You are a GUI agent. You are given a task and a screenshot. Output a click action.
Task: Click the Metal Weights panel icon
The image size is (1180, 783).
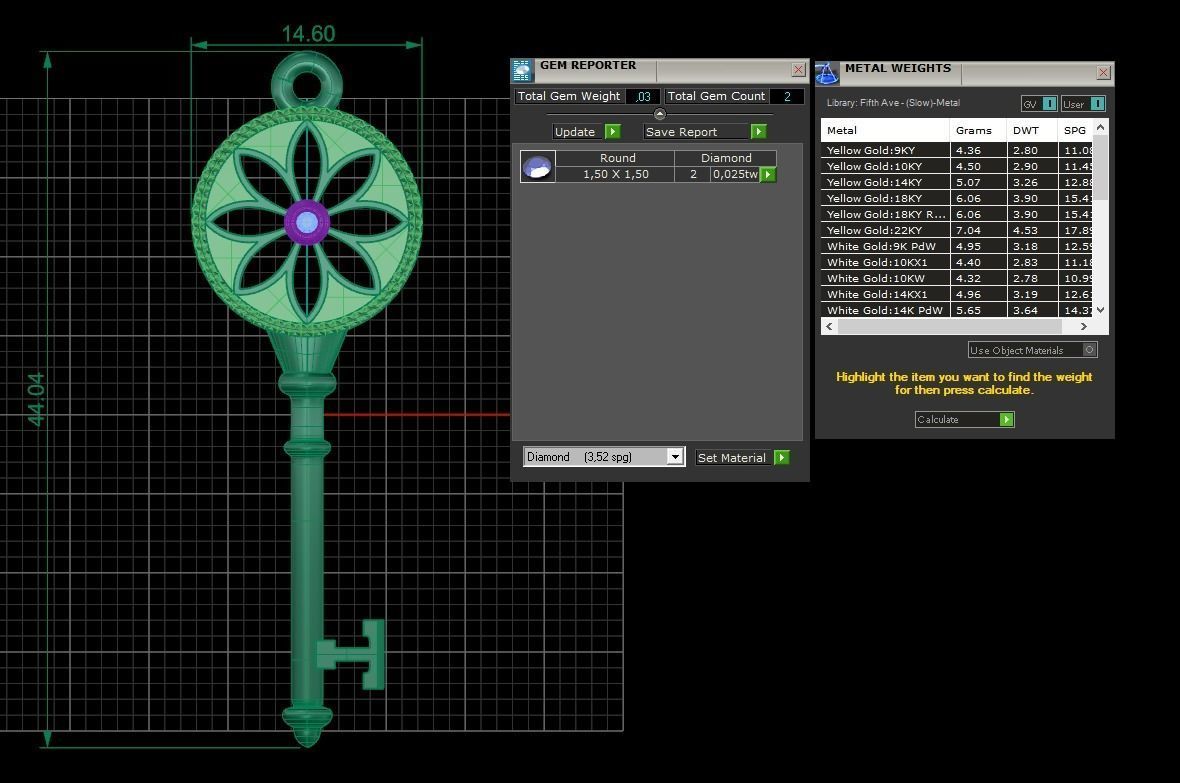827,73
